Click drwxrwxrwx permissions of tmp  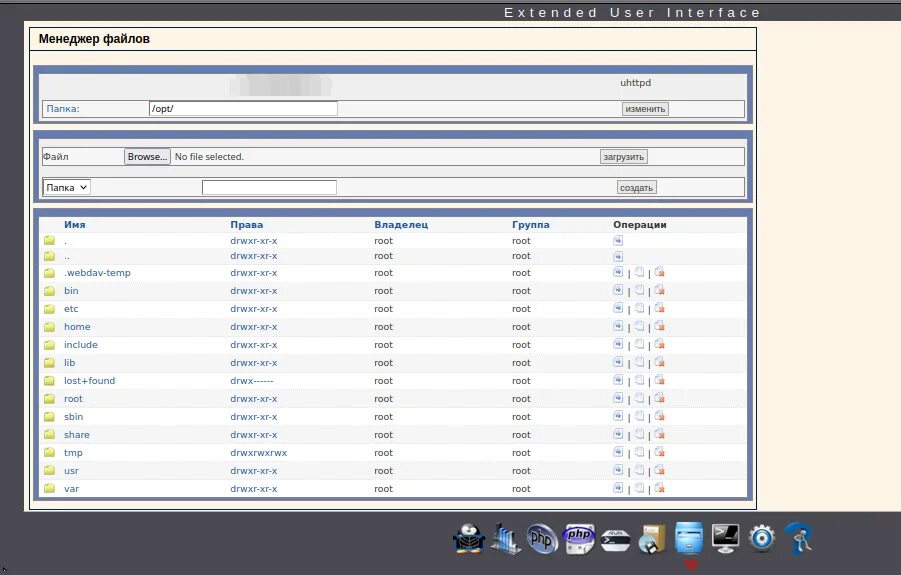pyautogui.click(x=259, y=453)
